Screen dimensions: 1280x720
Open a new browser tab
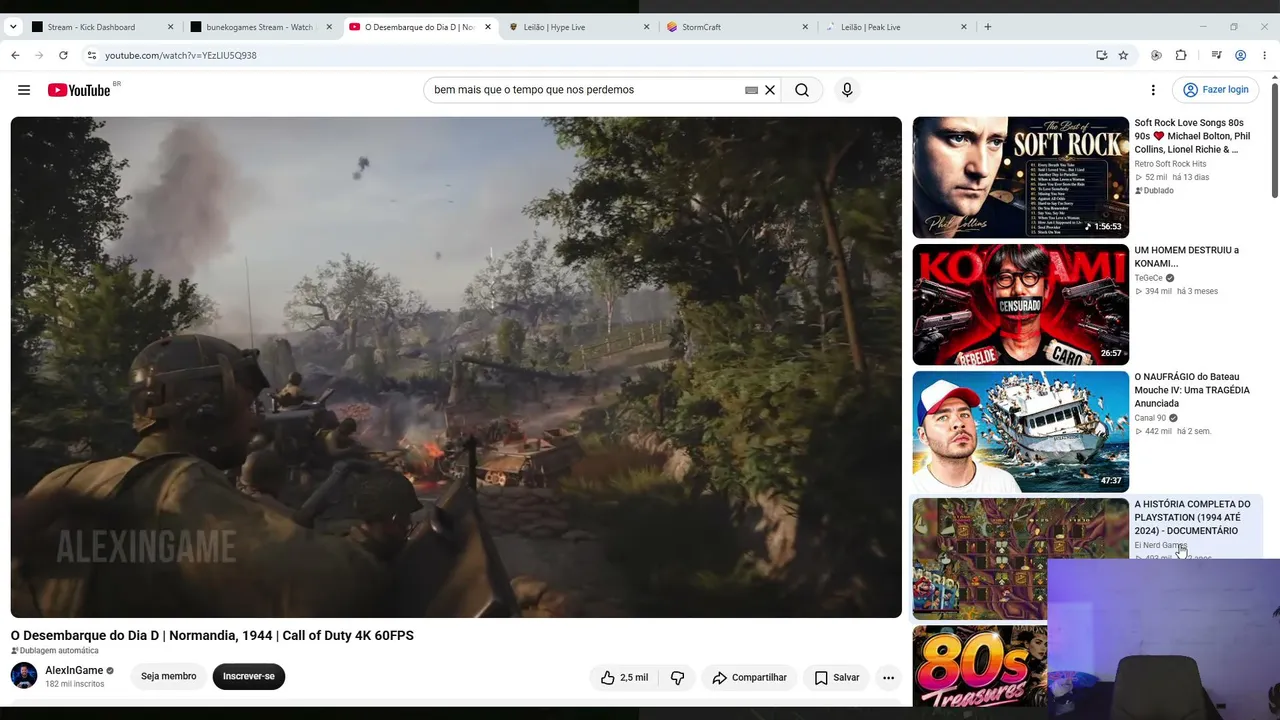click(x=988, y=27)
